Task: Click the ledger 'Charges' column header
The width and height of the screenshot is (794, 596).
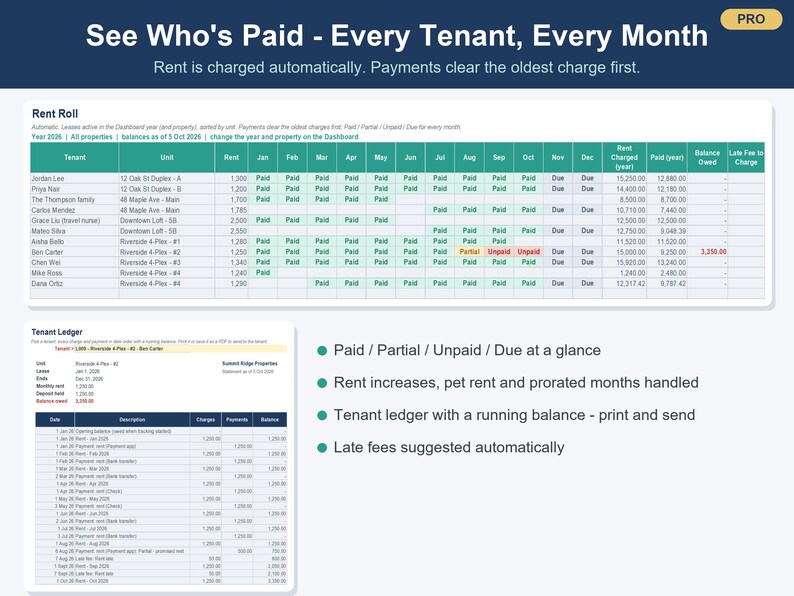Action: click(206, 420)
